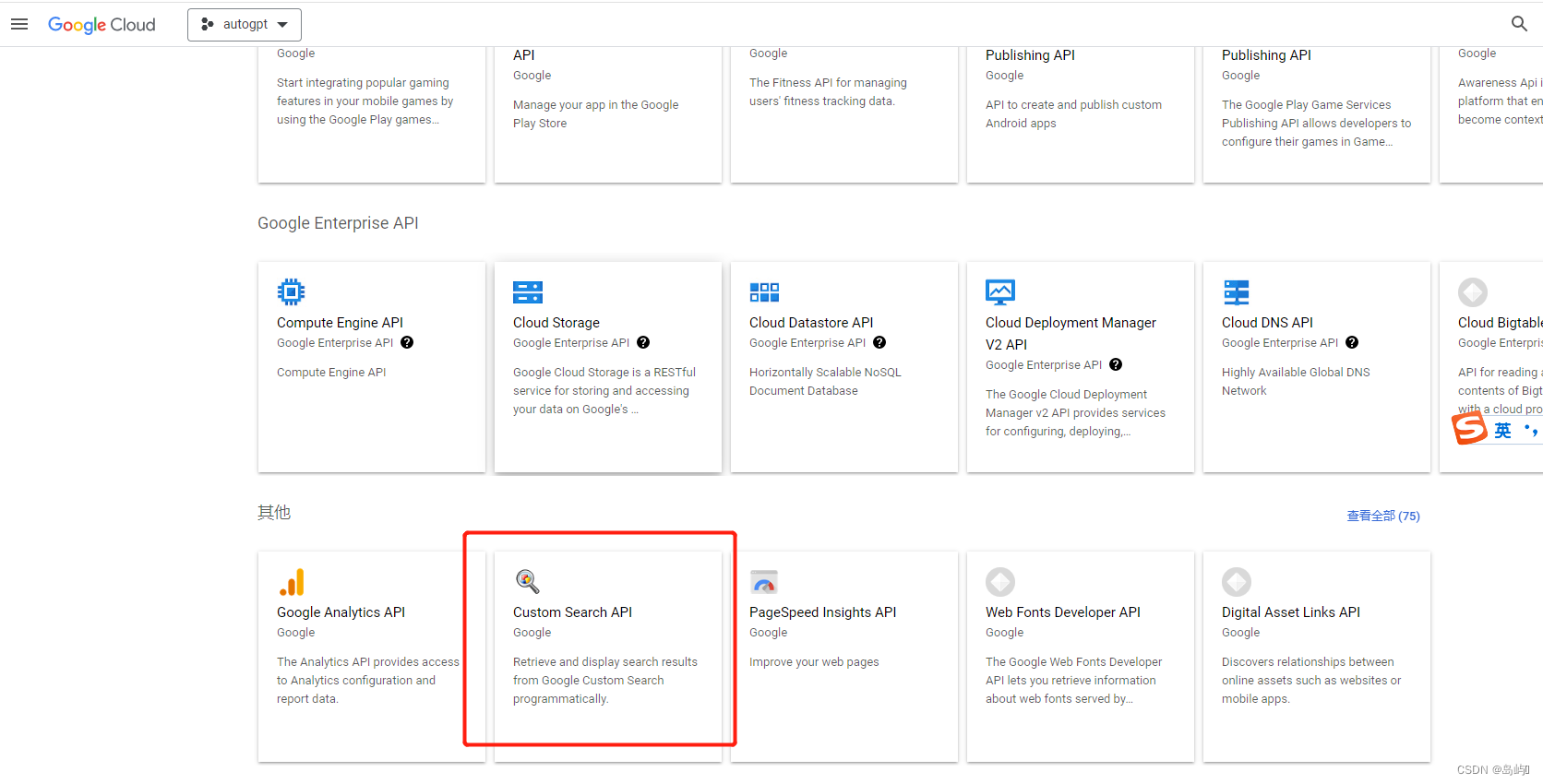Image resolution: width=1543 pixels, height=784 pixels.
Task: Click the Cloud DNS API icon
Action: click(1237, 292)
